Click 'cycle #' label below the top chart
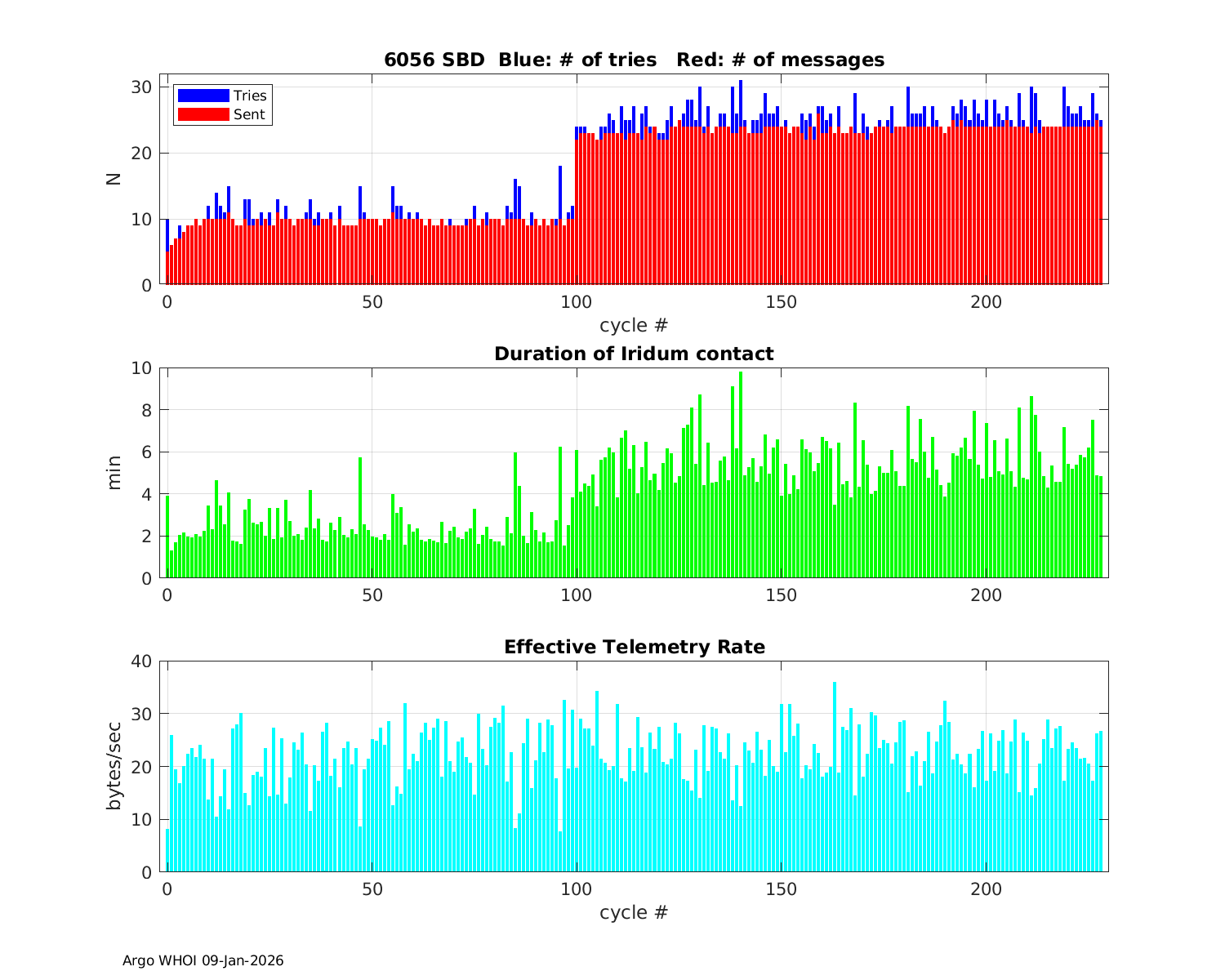This screenshot has width=1225, height=980. (x=634, y=325)
